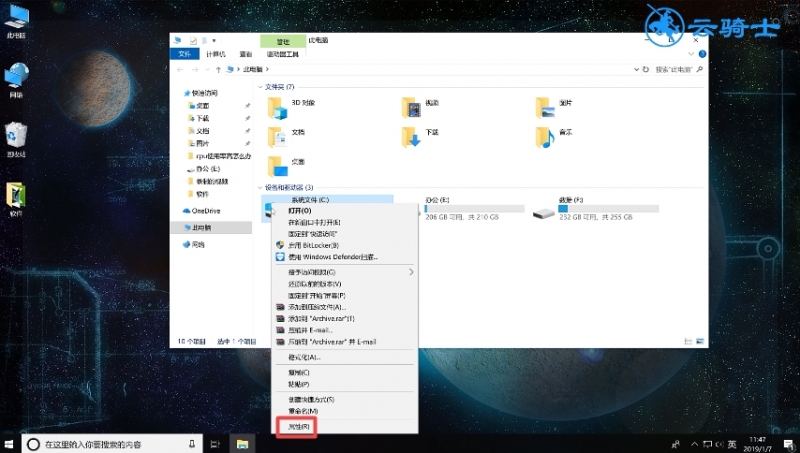This screenshot has height=453, width=800.
Task: Choose 启用 BitLocker from the context menu
Action: tap(345, 245)
